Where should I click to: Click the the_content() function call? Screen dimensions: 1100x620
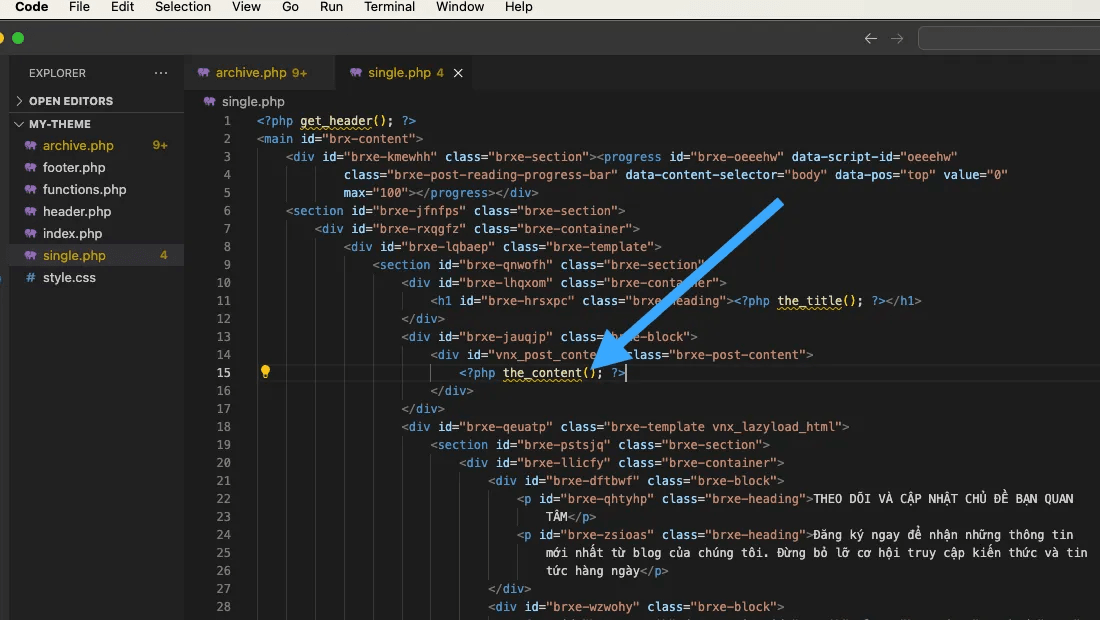click(x=549, y=373)
